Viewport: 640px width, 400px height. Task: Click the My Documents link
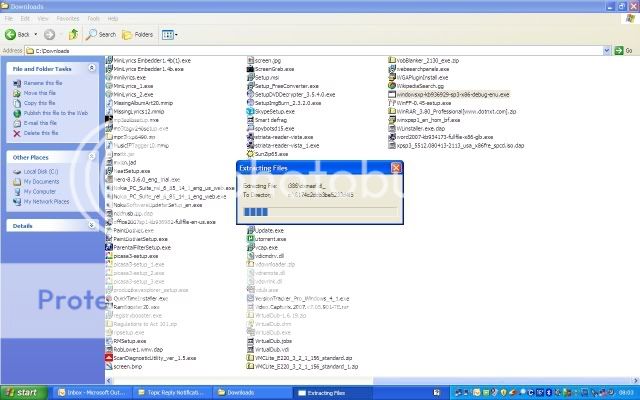tap(42, 181)
